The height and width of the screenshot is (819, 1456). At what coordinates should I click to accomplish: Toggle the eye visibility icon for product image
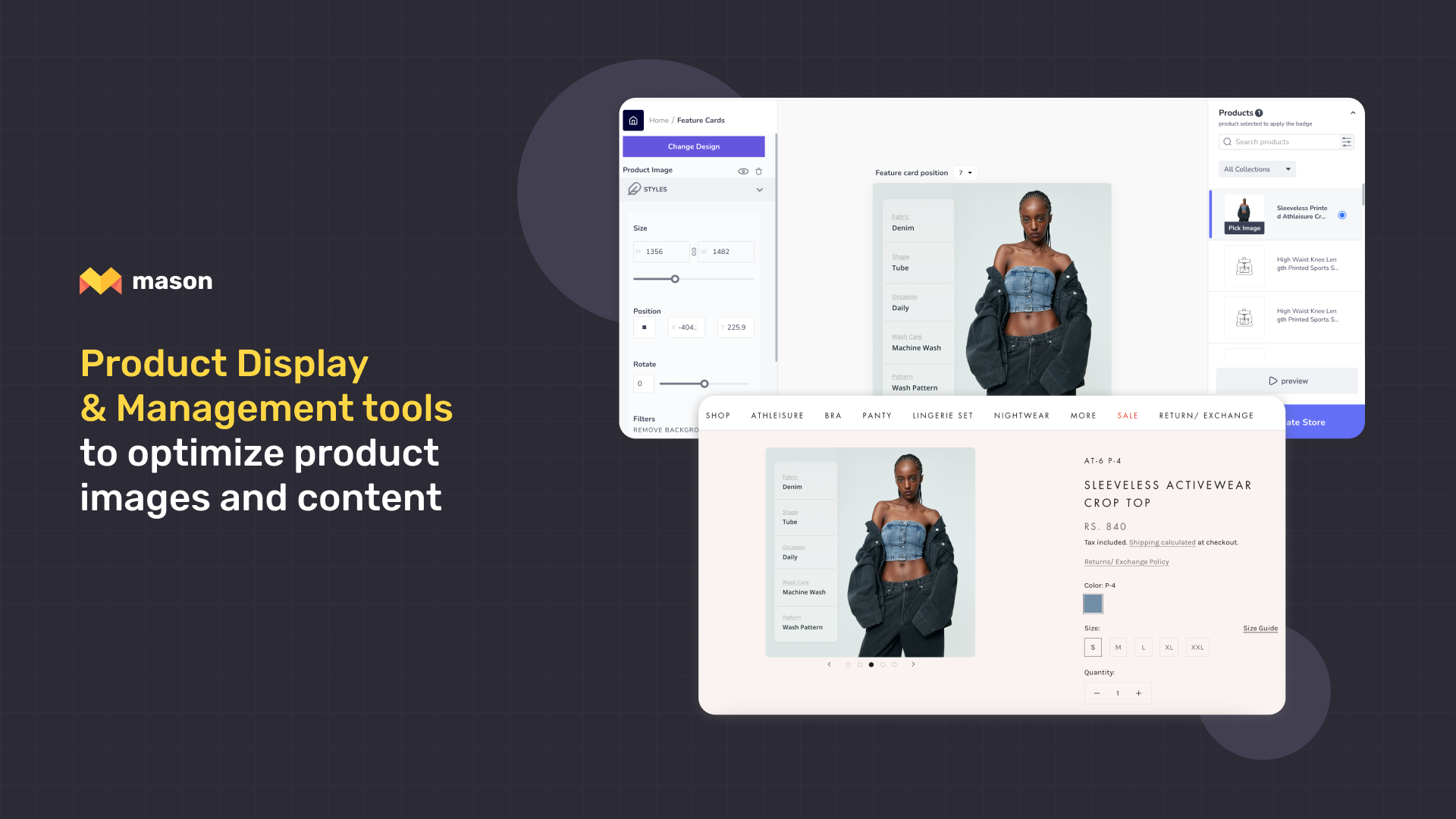point(743,170)
